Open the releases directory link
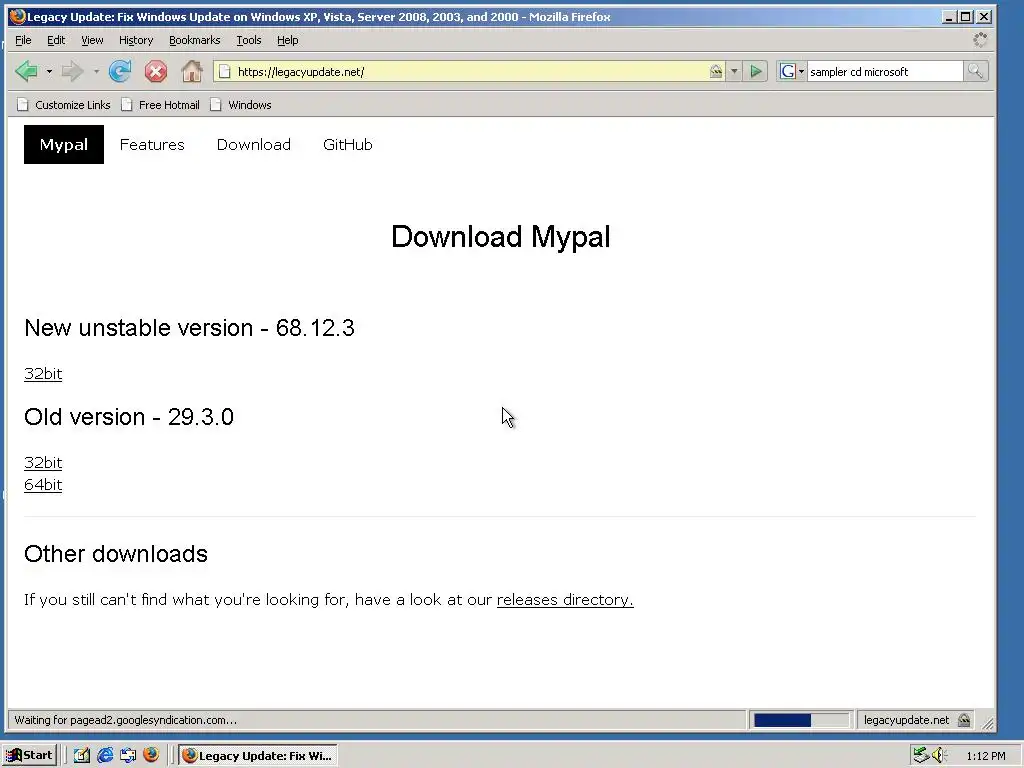Screen dimensions: 1024x768 pyautogui.click(x=565, y=600)
